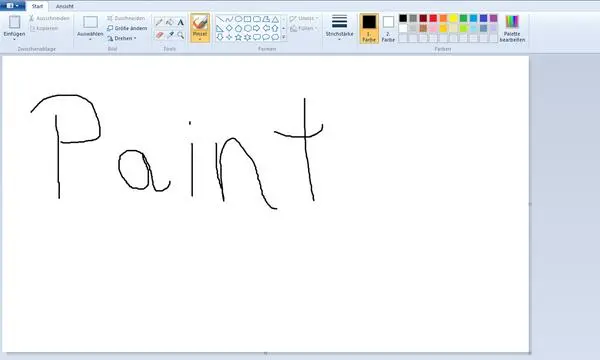
Task: Switch to the Ansicht ribbon tab
Action: click(x=65, y=6)
